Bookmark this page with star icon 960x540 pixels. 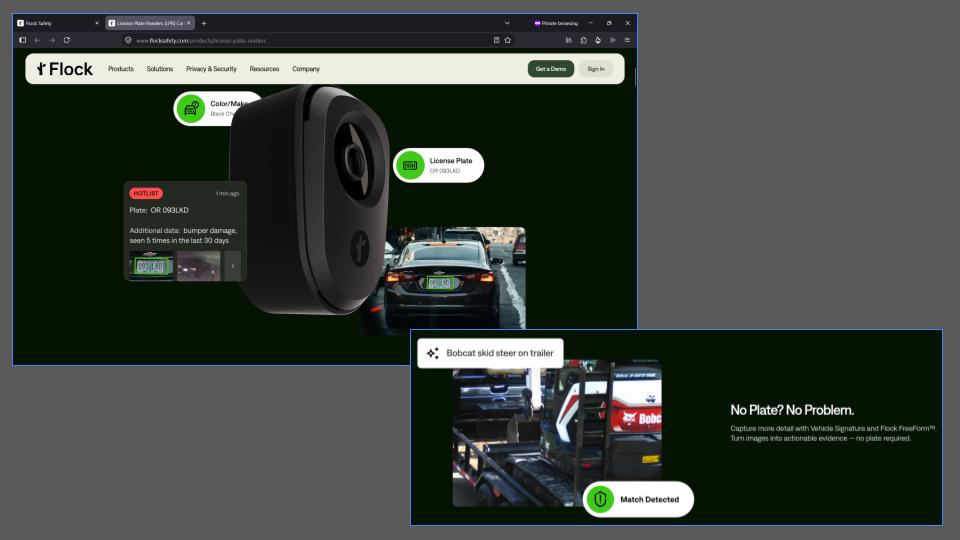[508, 40]
